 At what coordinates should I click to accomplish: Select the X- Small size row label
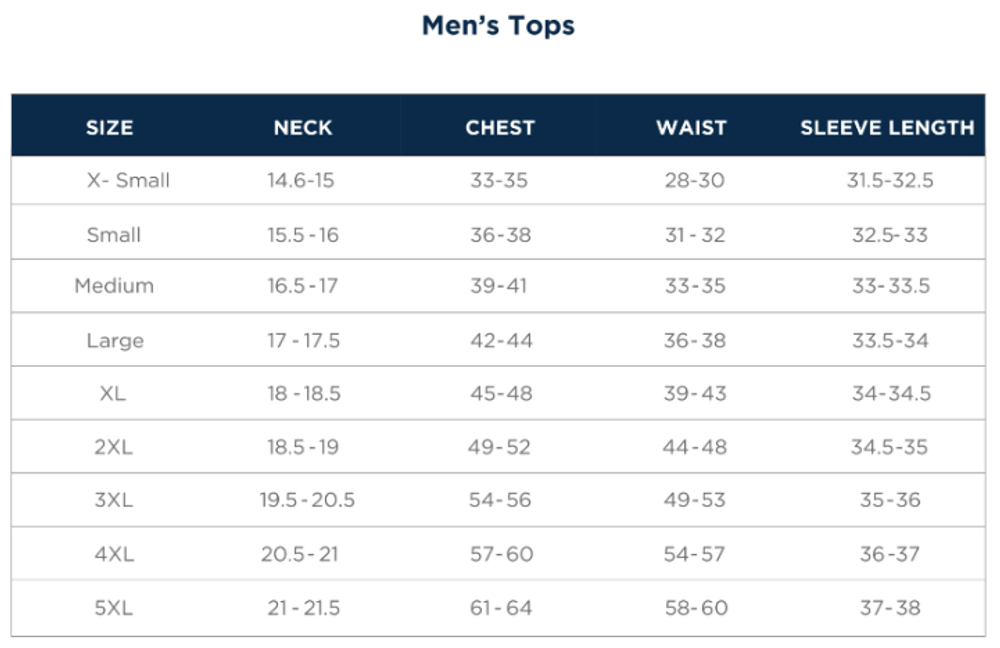coord(128,181)
